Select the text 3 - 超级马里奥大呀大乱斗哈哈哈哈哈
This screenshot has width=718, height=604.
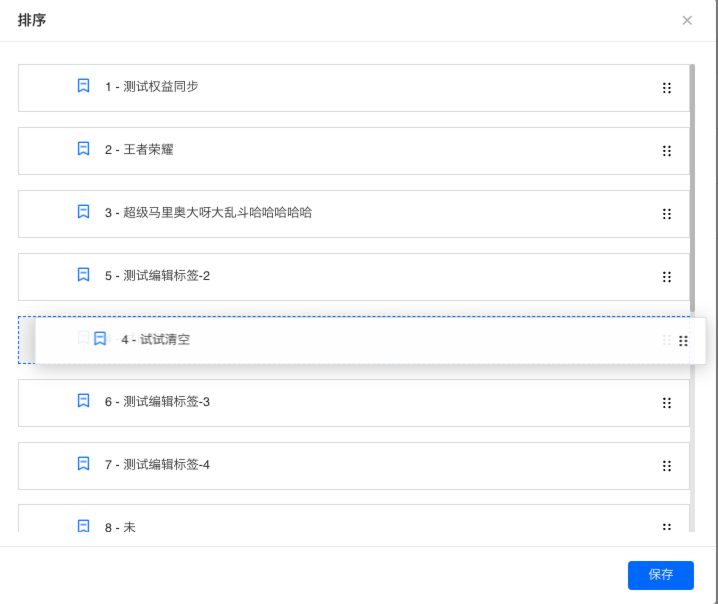208,212
